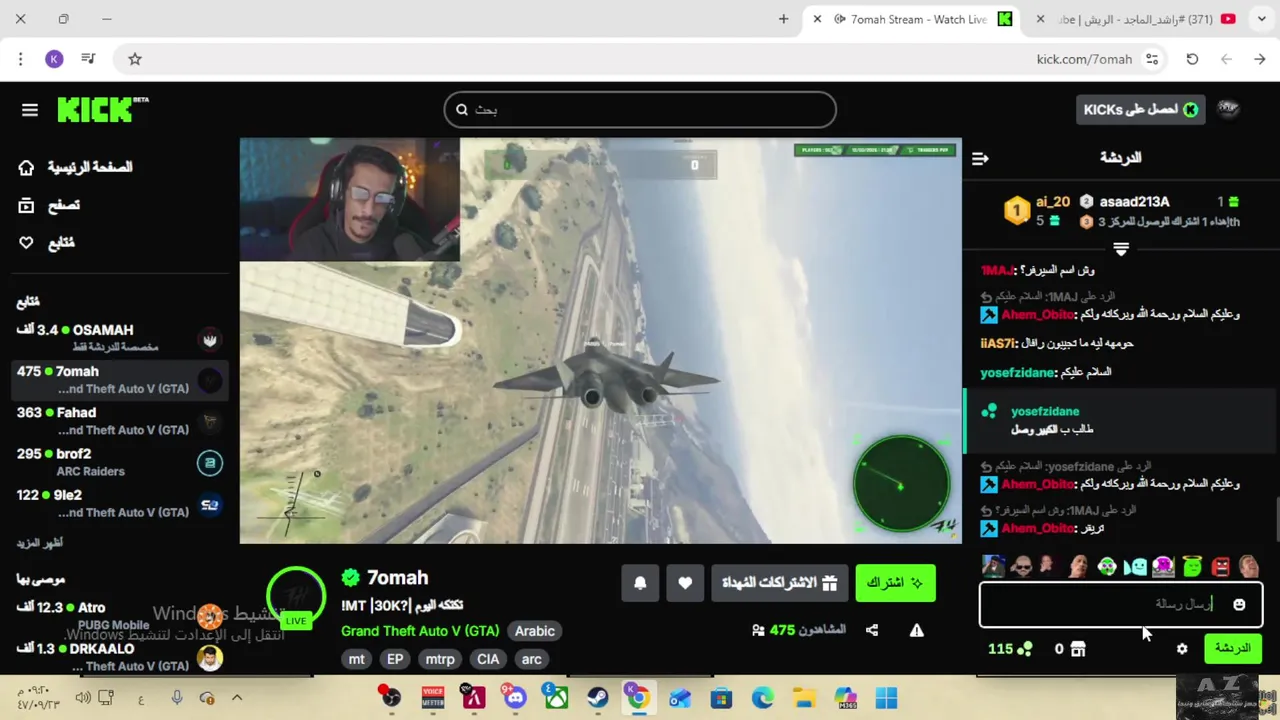Image resolution: width=1280 pixels, height=720 pixels.
Task: Open Browse (تصفح) in the sidebar
Action: pos(49,205)
